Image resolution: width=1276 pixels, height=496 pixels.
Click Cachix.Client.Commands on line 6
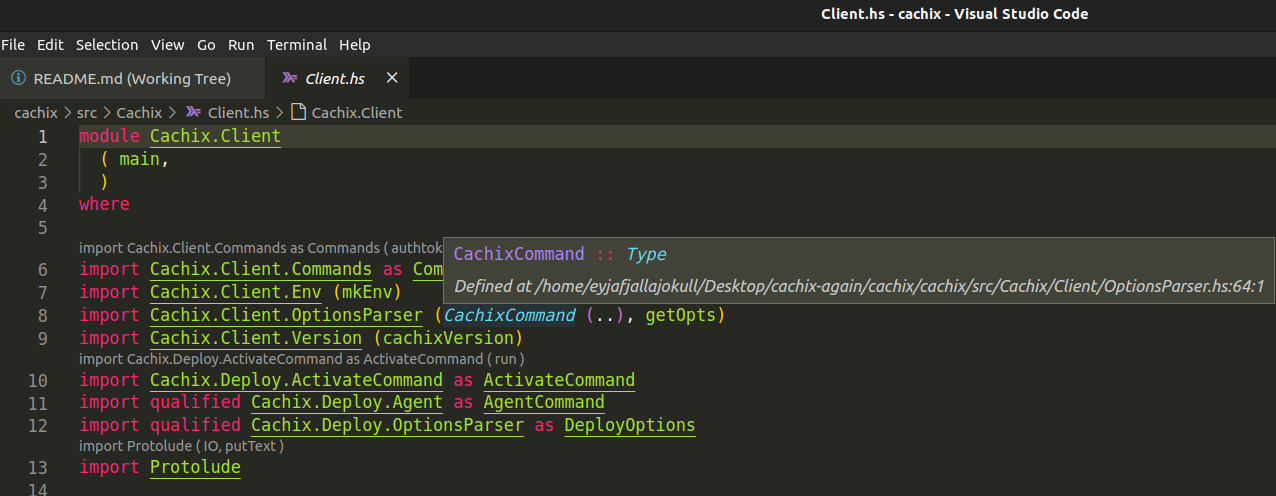(x=261, y=270)
